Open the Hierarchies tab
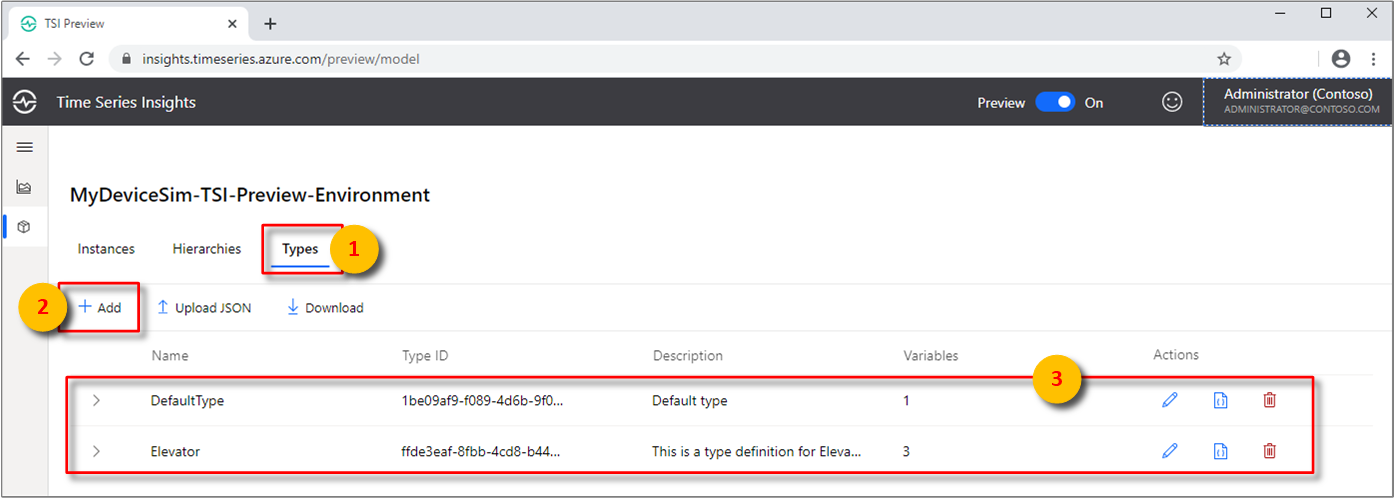Image resolution: width=1395 pixels, height=498 pixels. pos(206,249)
